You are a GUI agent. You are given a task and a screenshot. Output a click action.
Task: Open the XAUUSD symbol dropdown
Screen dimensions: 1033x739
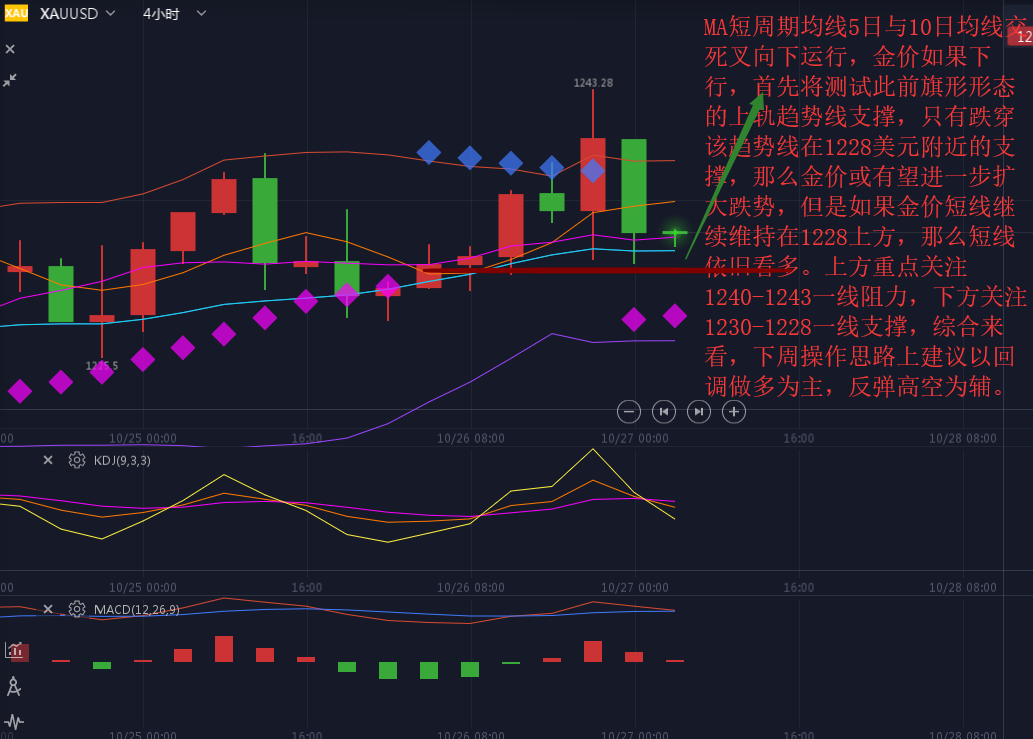pyautogui.click(x=77, y=13)
